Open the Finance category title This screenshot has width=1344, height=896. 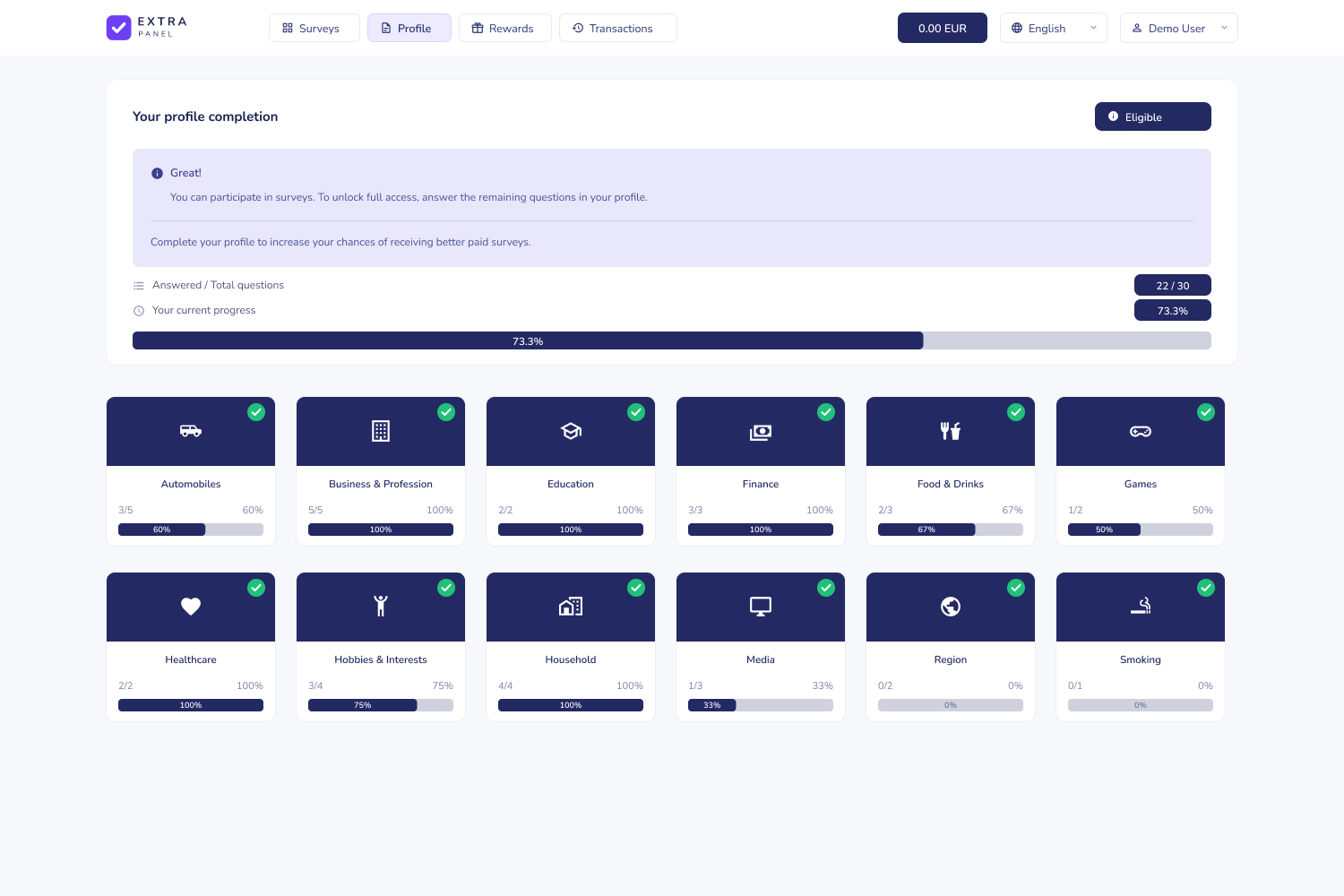761,484
